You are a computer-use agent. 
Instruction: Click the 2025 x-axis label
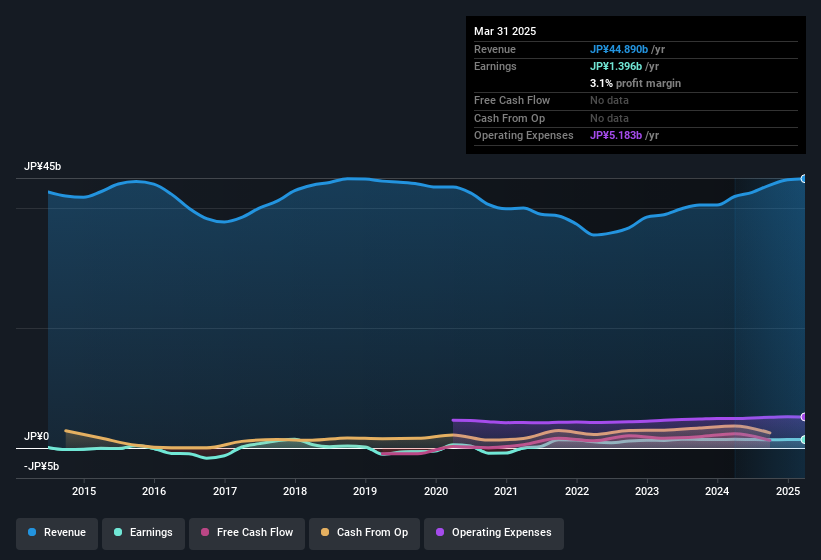tap(787, 491)
